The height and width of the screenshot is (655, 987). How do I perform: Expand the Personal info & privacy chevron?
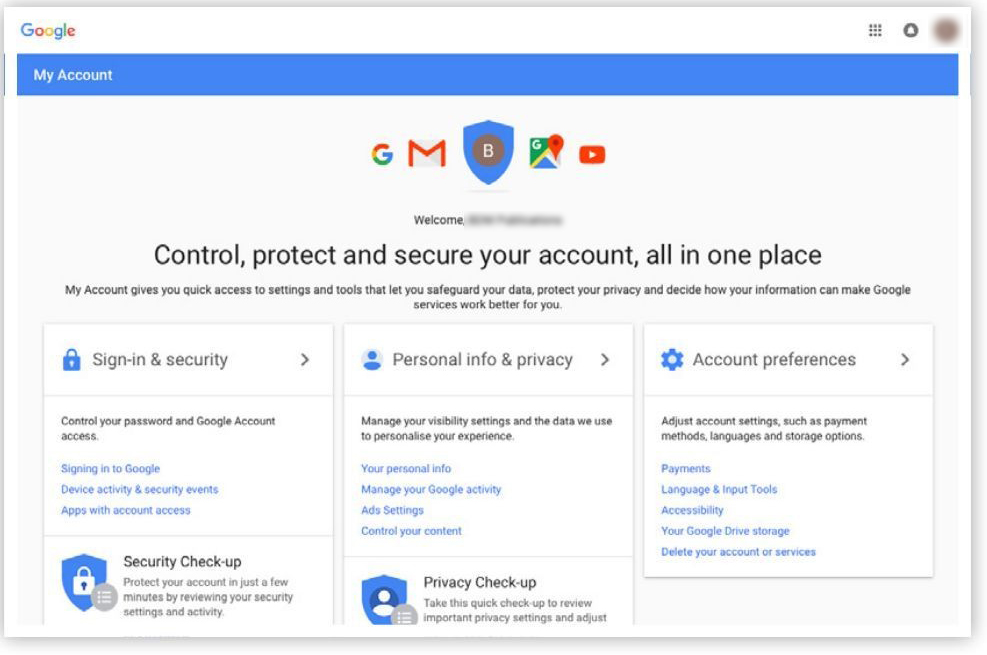(x=605, y=360)
